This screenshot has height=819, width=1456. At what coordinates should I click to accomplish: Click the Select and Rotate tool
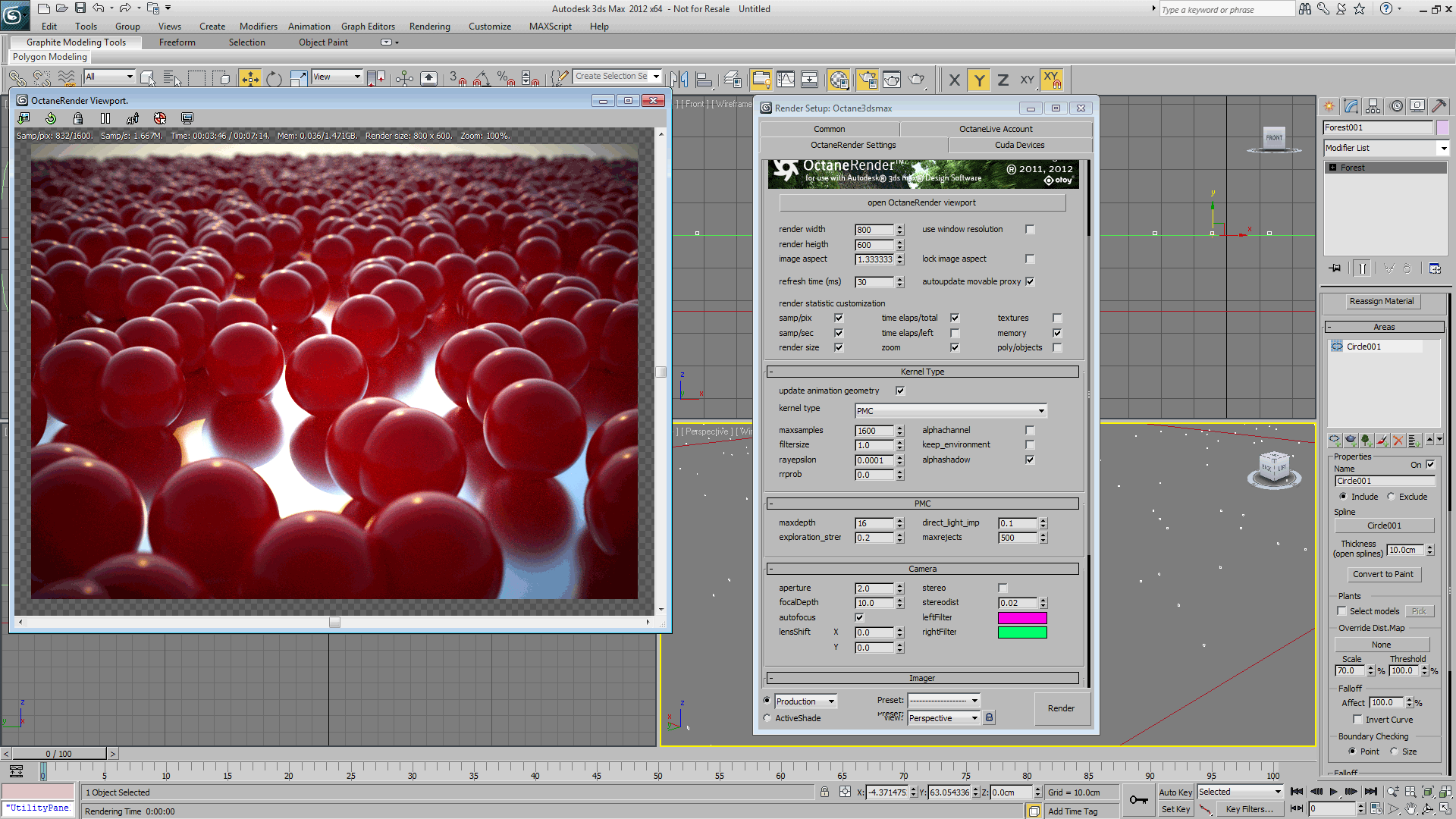coord(274,78)
